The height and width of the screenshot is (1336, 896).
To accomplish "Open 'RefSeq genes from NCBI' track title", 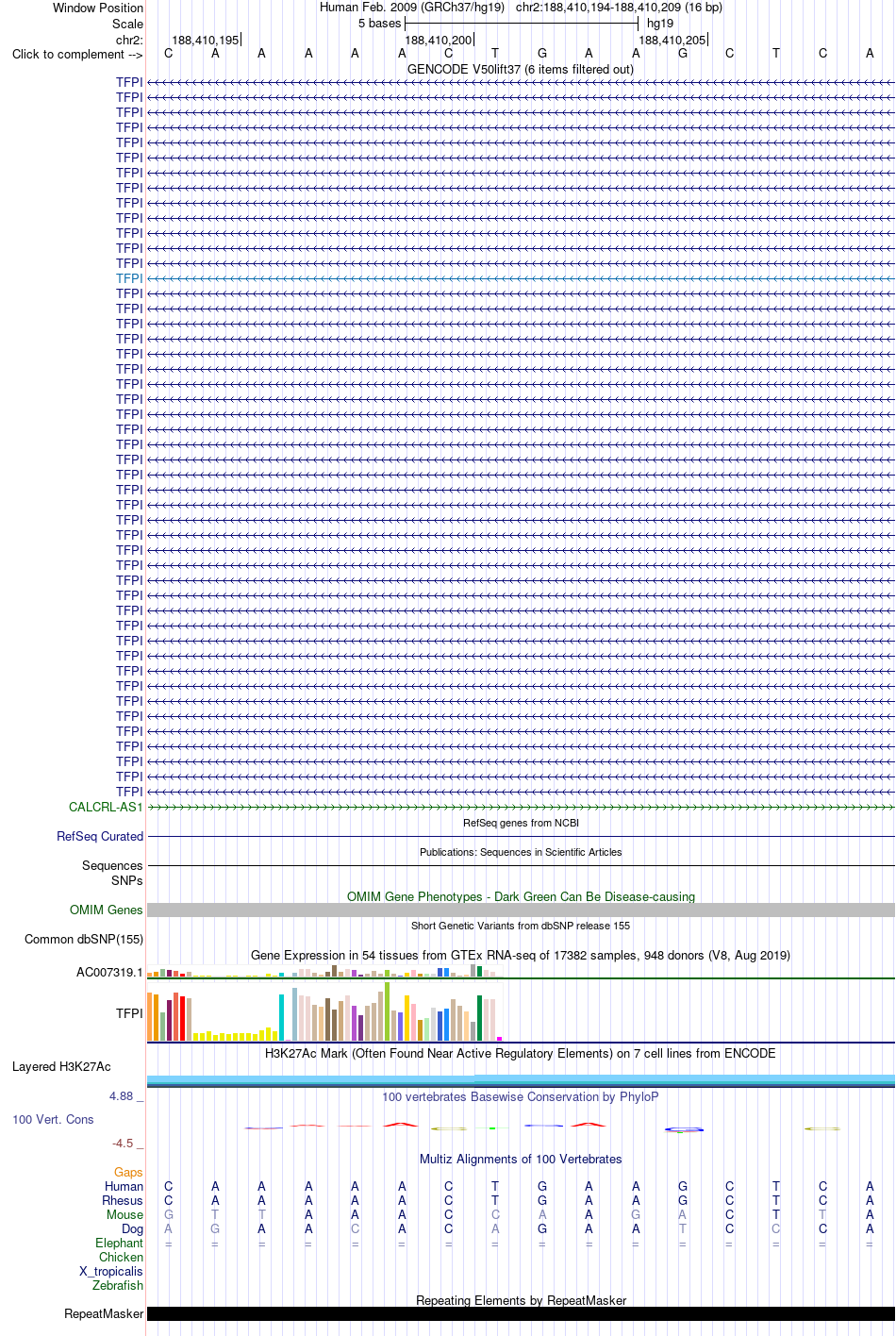I will (x=521, y=823).
